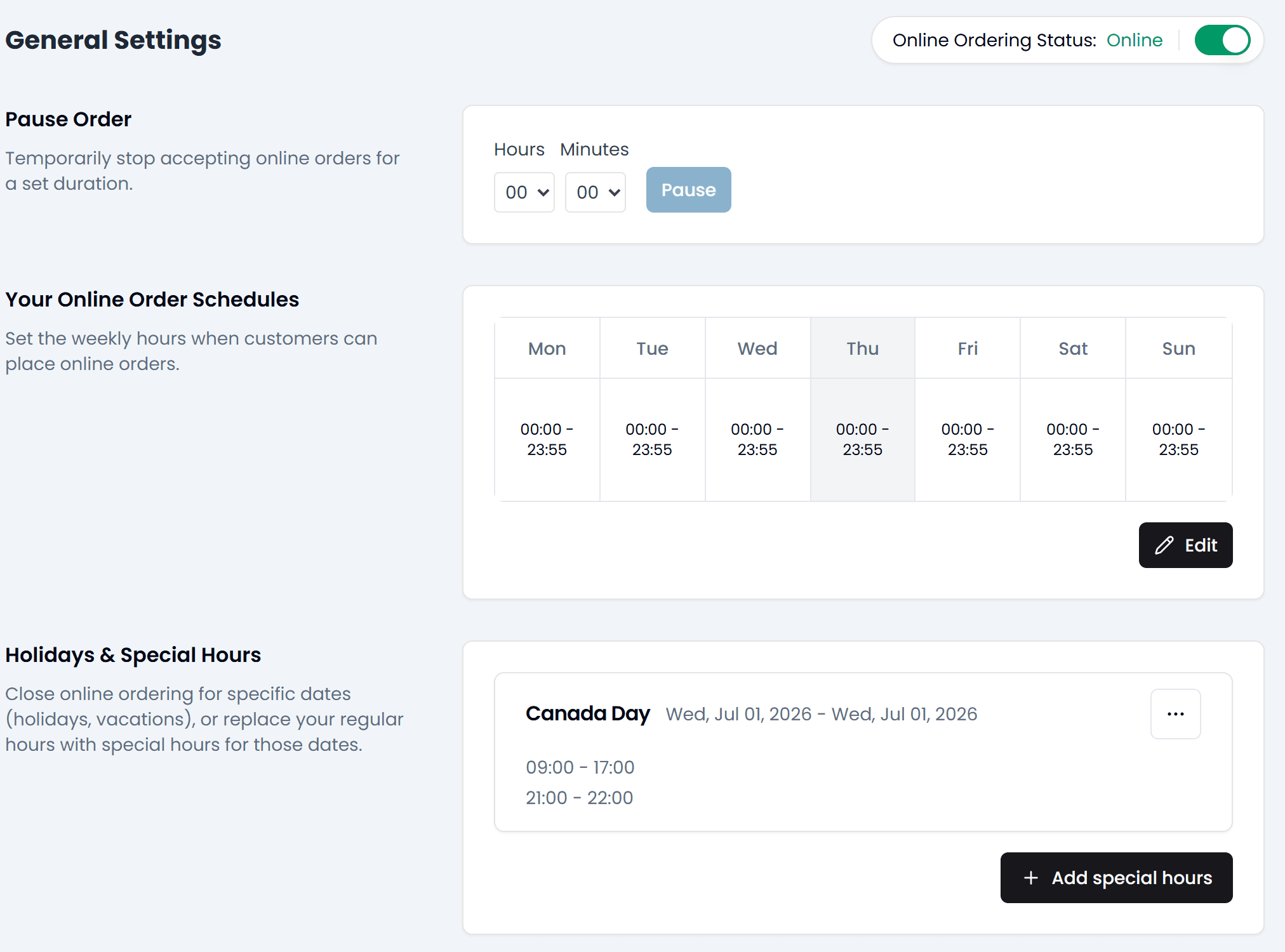Open the Hours dropdown for pause
The image size is (1285, 952).
[524, 192]
